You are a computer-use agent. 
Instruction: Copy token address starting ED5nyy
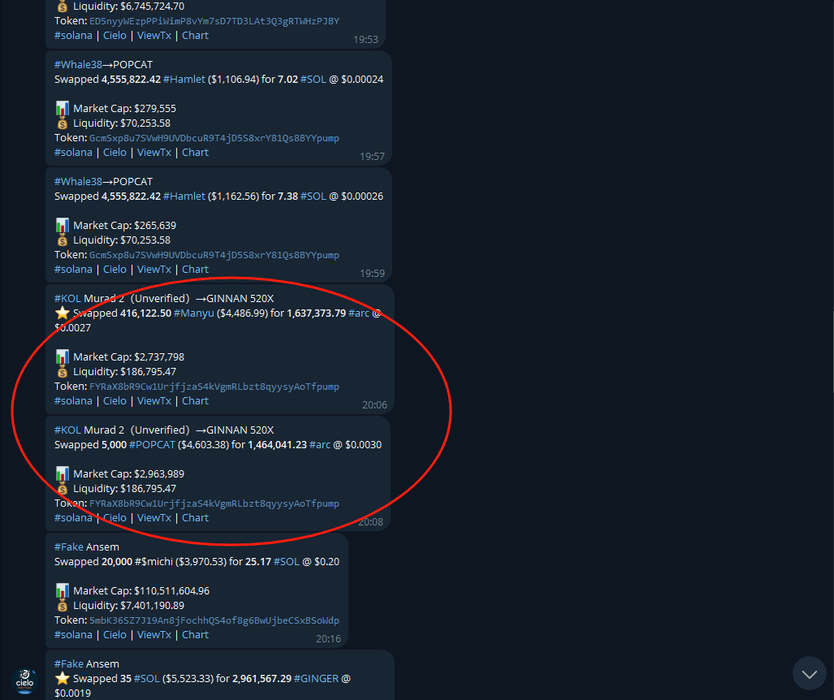pos(214,21)
